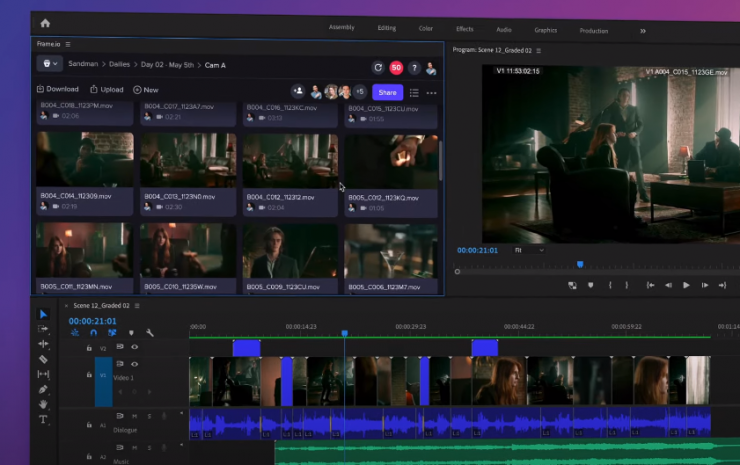Viewport: 740px width, 465px height.
Task: Click the Program monitor playhead scrubber
Action: coord(579,264)
